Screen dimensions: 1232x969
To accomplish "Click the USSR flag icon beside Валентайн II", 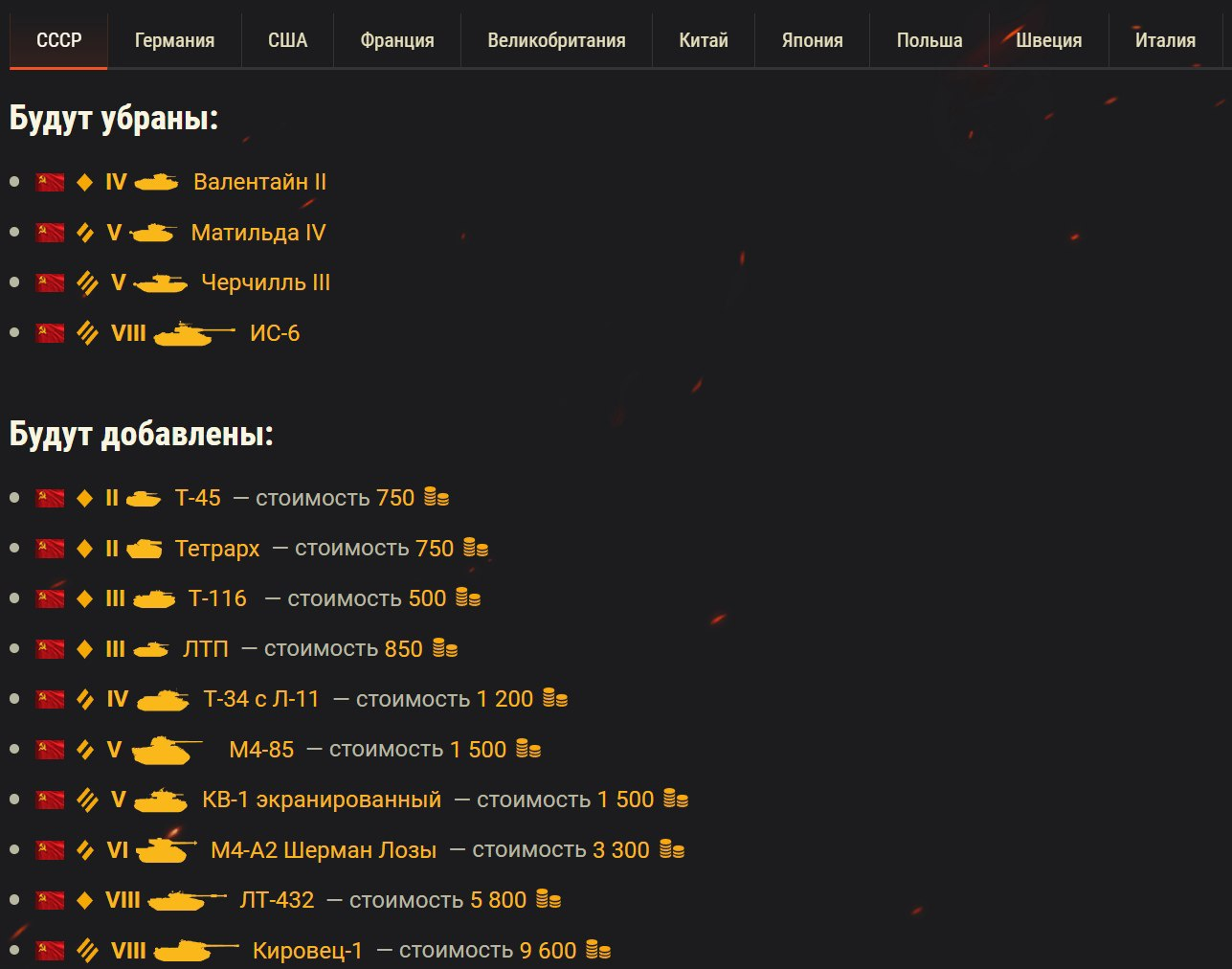I will 50,182.
